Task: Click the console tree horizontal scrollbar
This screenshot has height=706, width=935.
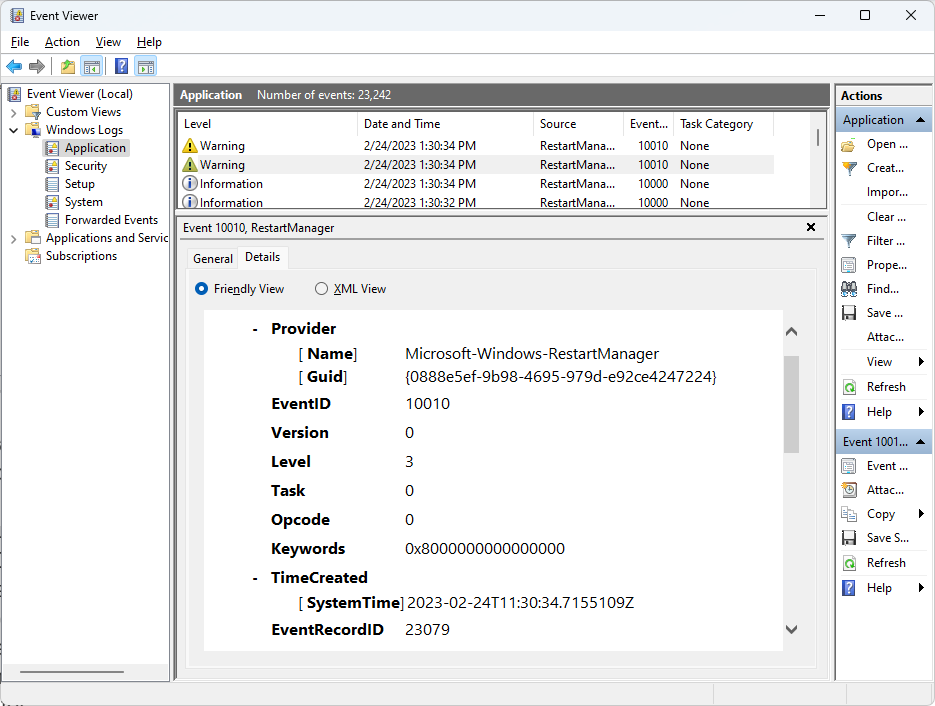Action: click(72, 672)
